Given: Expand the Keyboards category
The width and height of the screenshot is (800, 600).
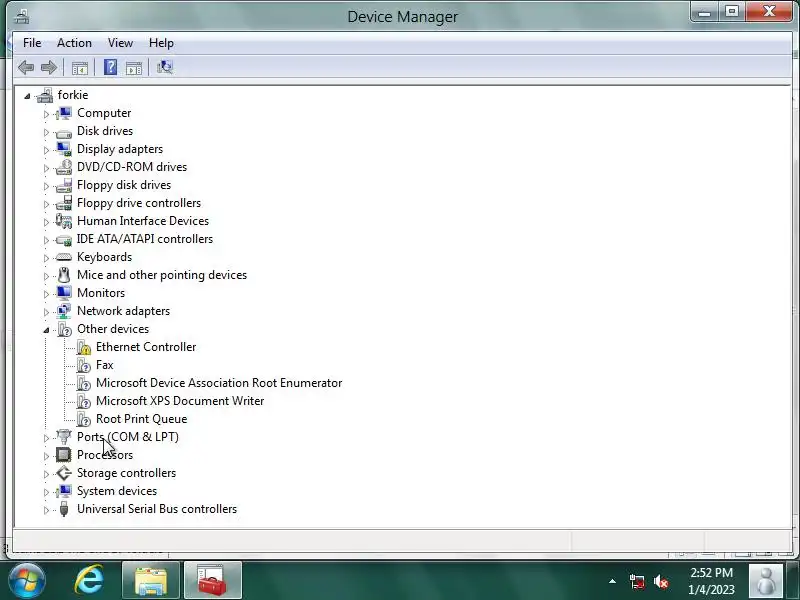Looking at the screenshot, I should (46, 258).
